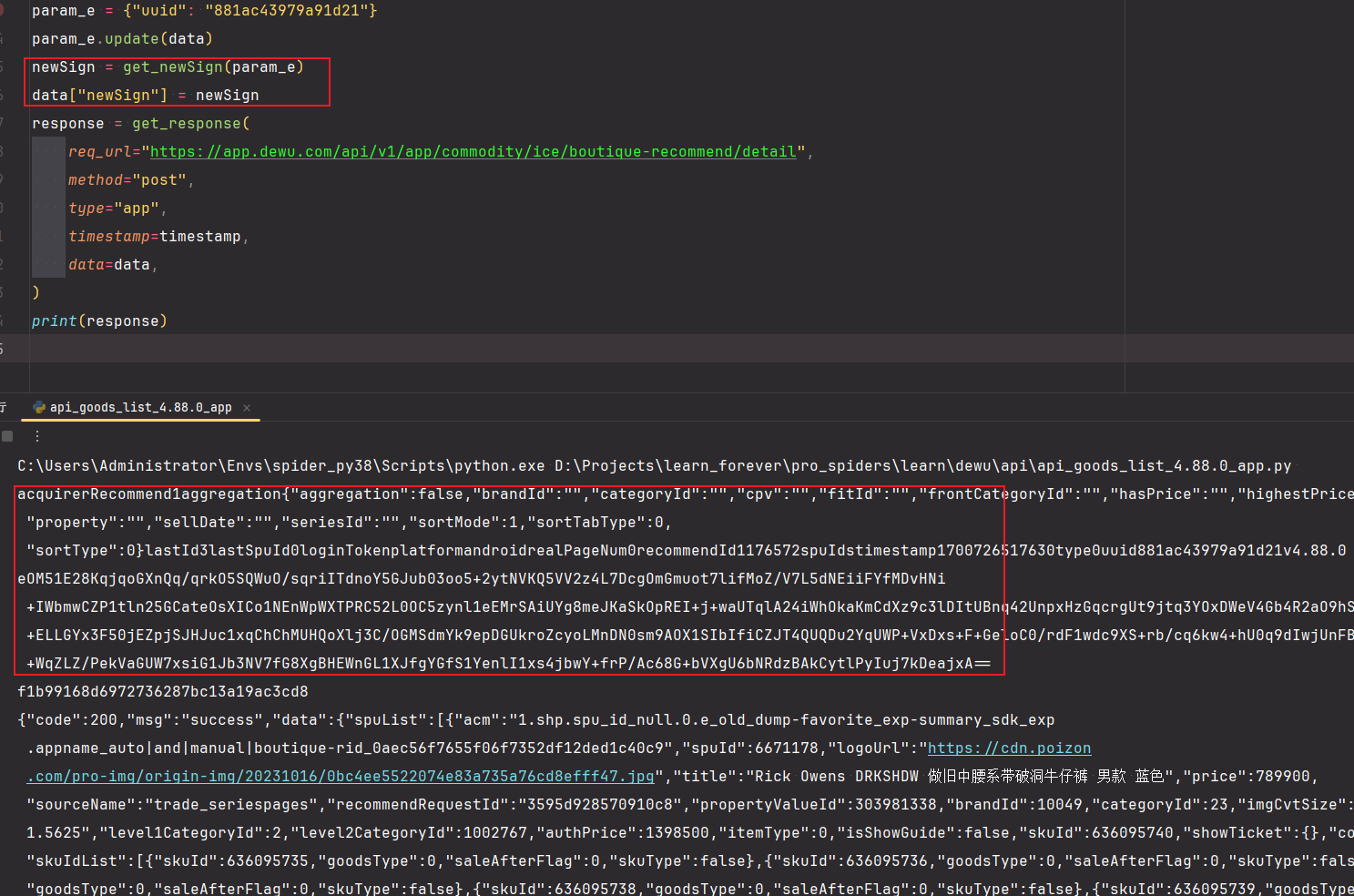Click the data["newSign"] = newSign line

[146, 96]
